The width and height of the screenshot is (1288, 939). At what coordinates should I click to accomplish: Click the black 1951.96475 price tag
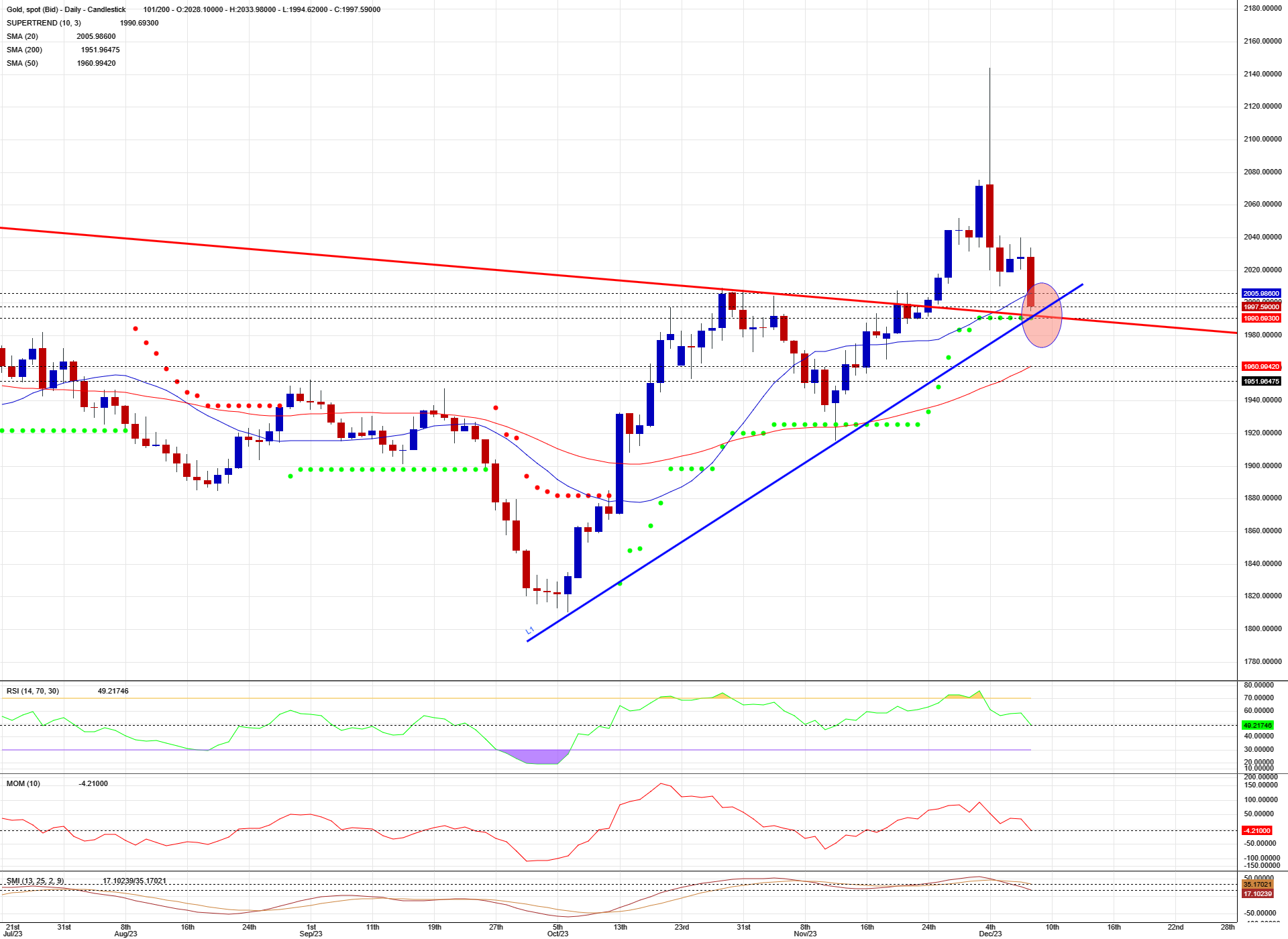1261,381
